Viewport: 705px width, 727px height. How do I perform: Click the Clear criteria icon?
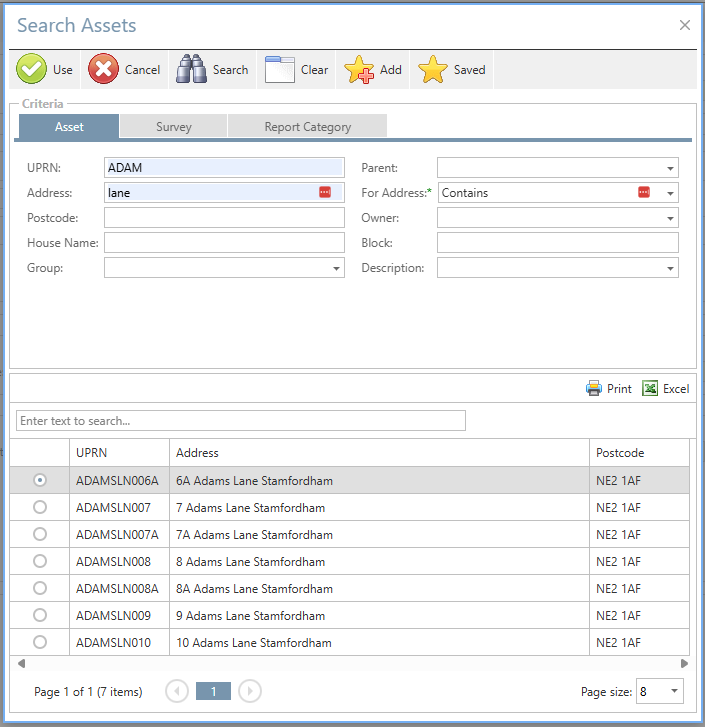(280, 70)
